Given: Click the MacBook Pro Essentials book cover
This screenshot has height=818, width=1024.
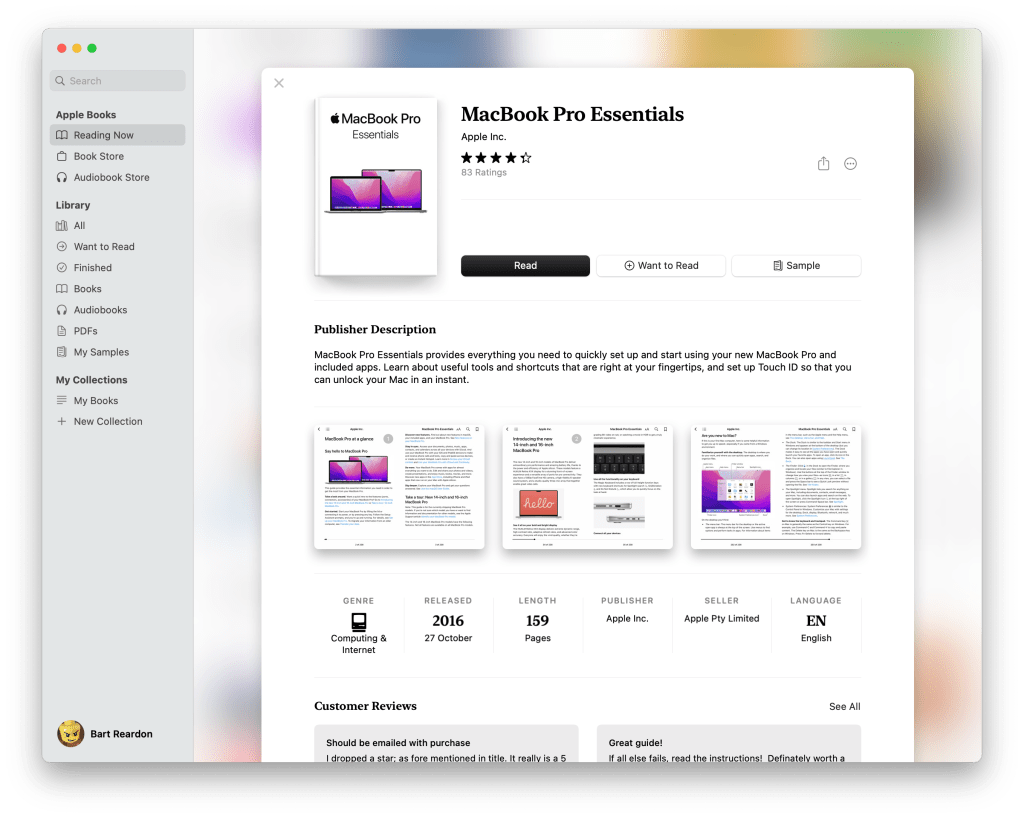Looking at the screenshot, I should [x=376, y=187].
